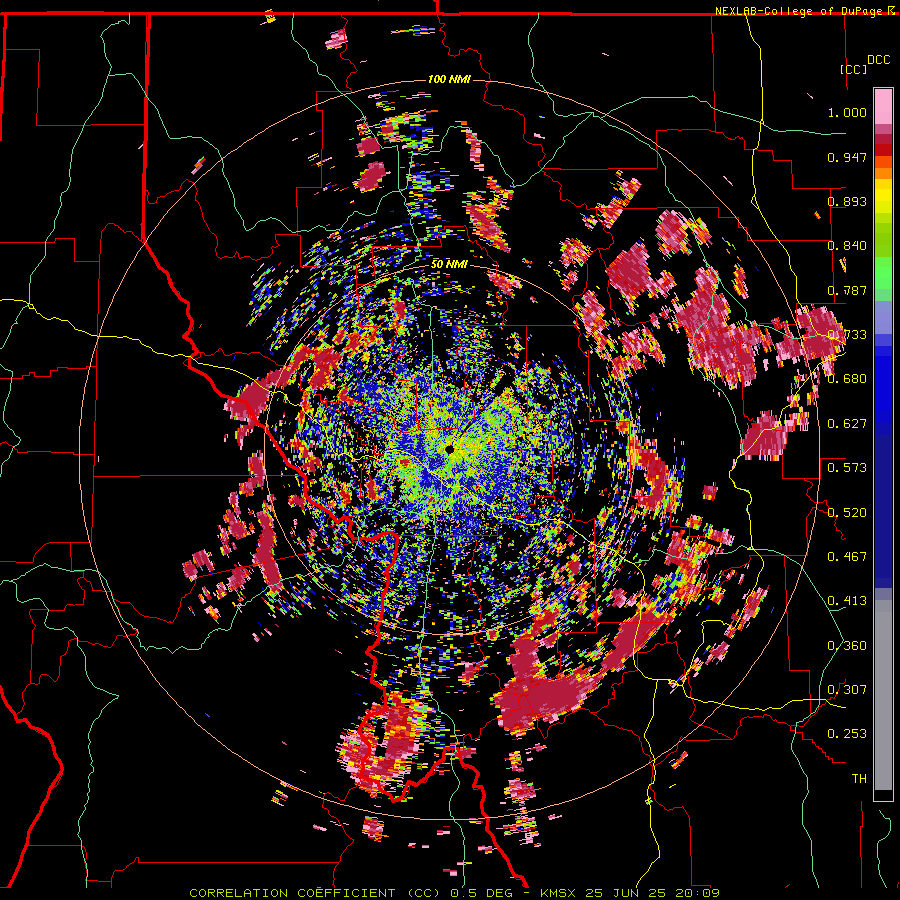This screenshot has height=900, width=900.
Task: Select the 0.253 scale value
Action: click(x=847, y=734)
